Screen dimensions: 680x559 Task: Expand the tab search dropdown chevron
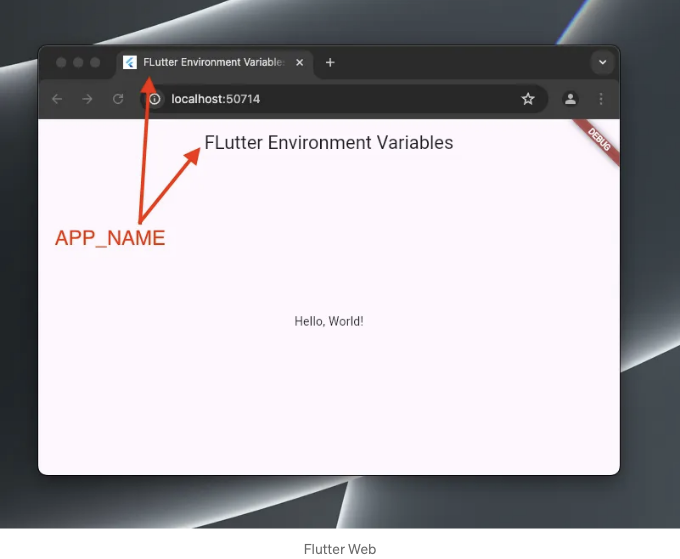[x=602, y=62]
